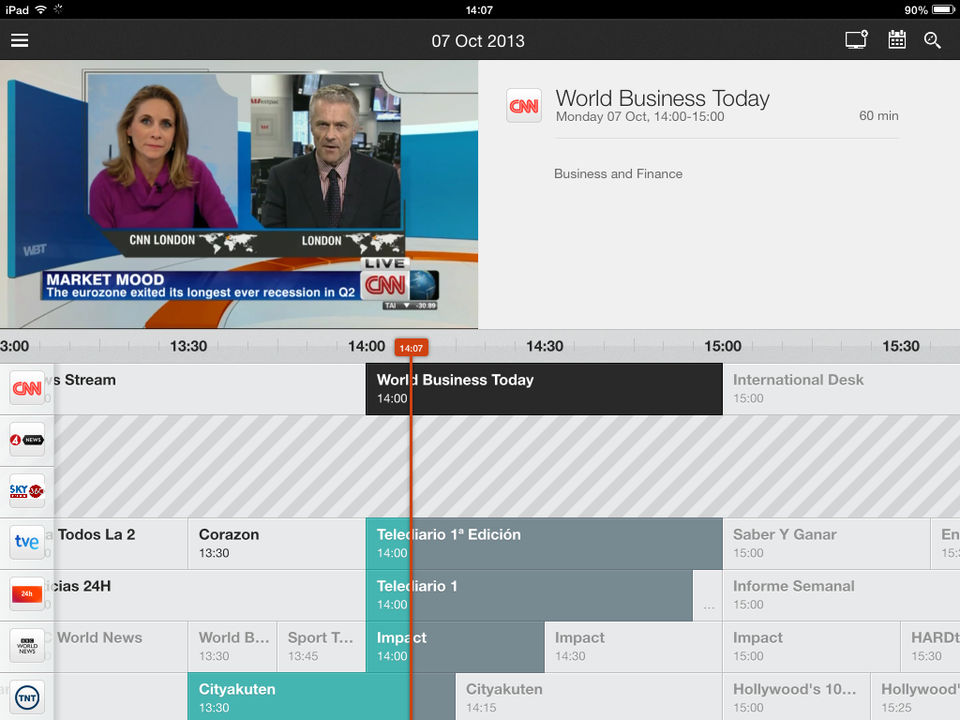Tap the 07 Oct 2013 date title
This screenshot has width=960, height=720.
[478, 41]
